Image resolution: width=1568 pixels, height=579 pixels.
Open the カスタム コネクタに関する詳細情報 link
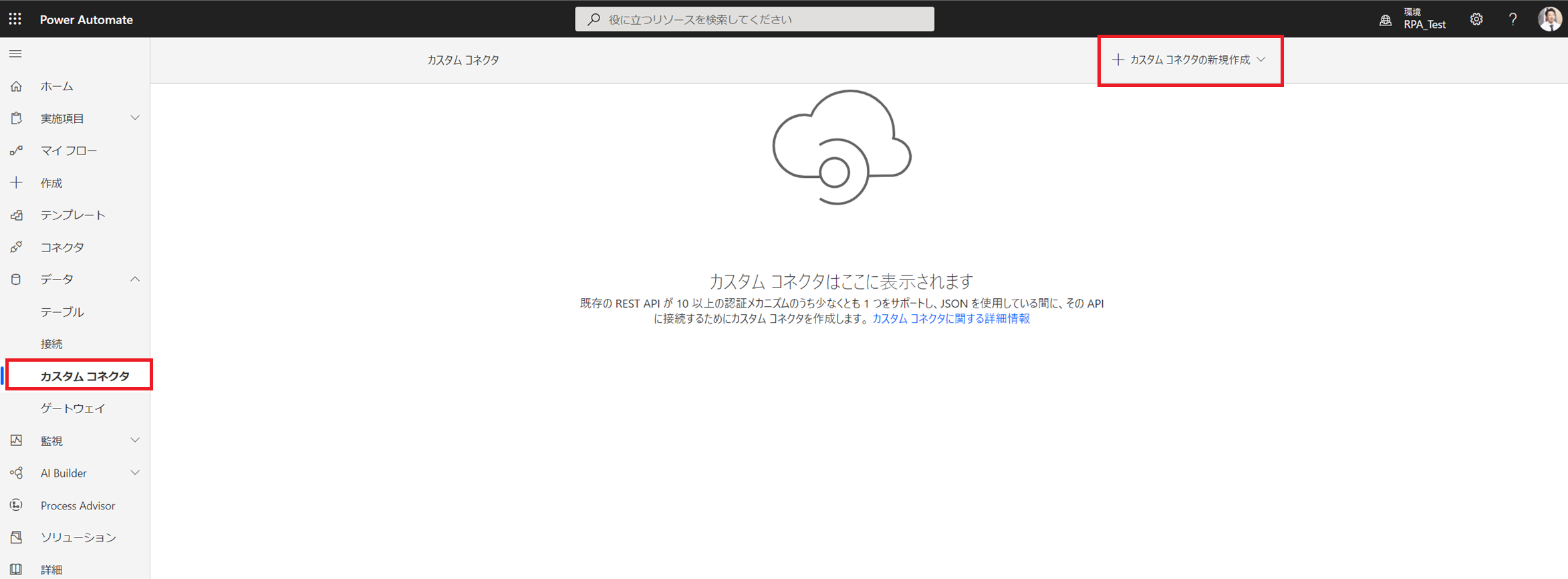951,319
